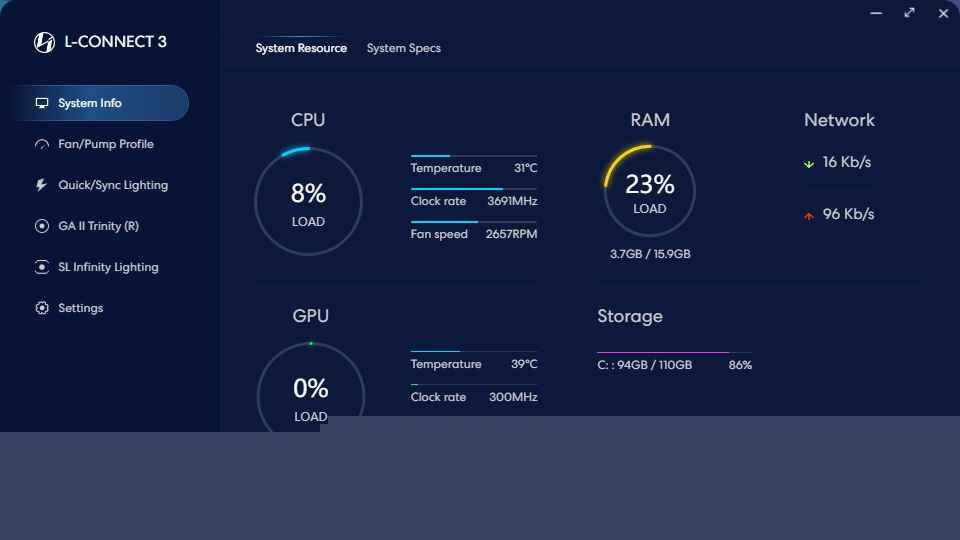Click the CPU 8% load gauge
This screenshot has width=960, height=540.
coord(309,201)
